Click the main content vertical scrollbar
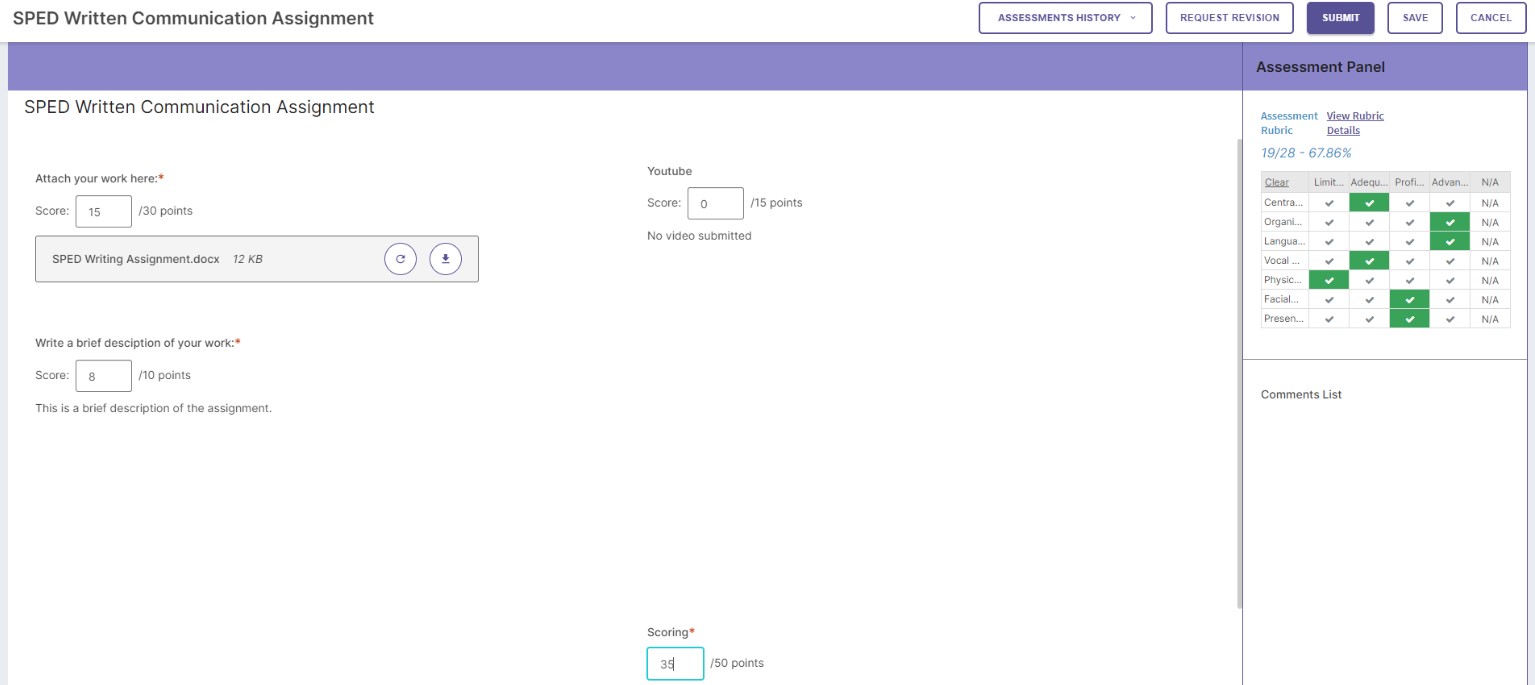This screenshot has width=1535, height=685. (1240, 374)
